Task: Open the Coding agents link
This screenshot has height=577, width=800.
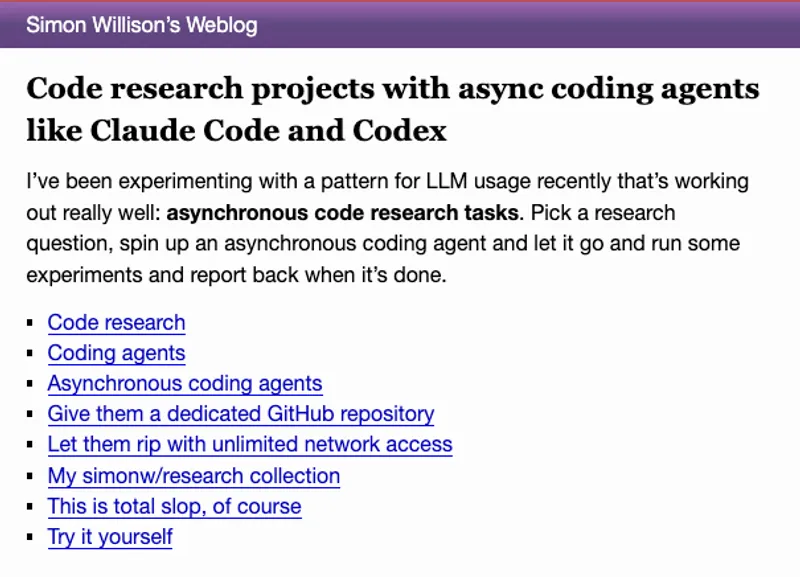Action: tap(116, 354)
